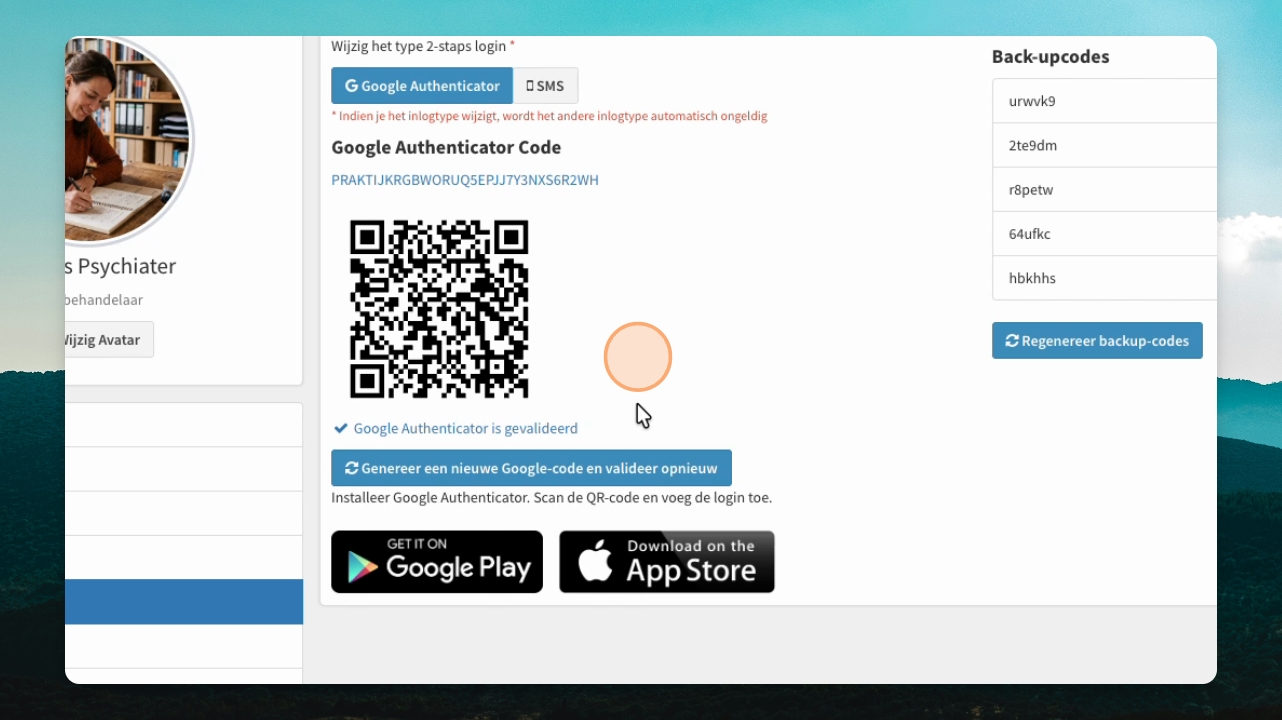Click the 'Back-upcodes' heading
Image resolution: width=1282 pixels, height=720 pixels.
tap(1050, 57)
